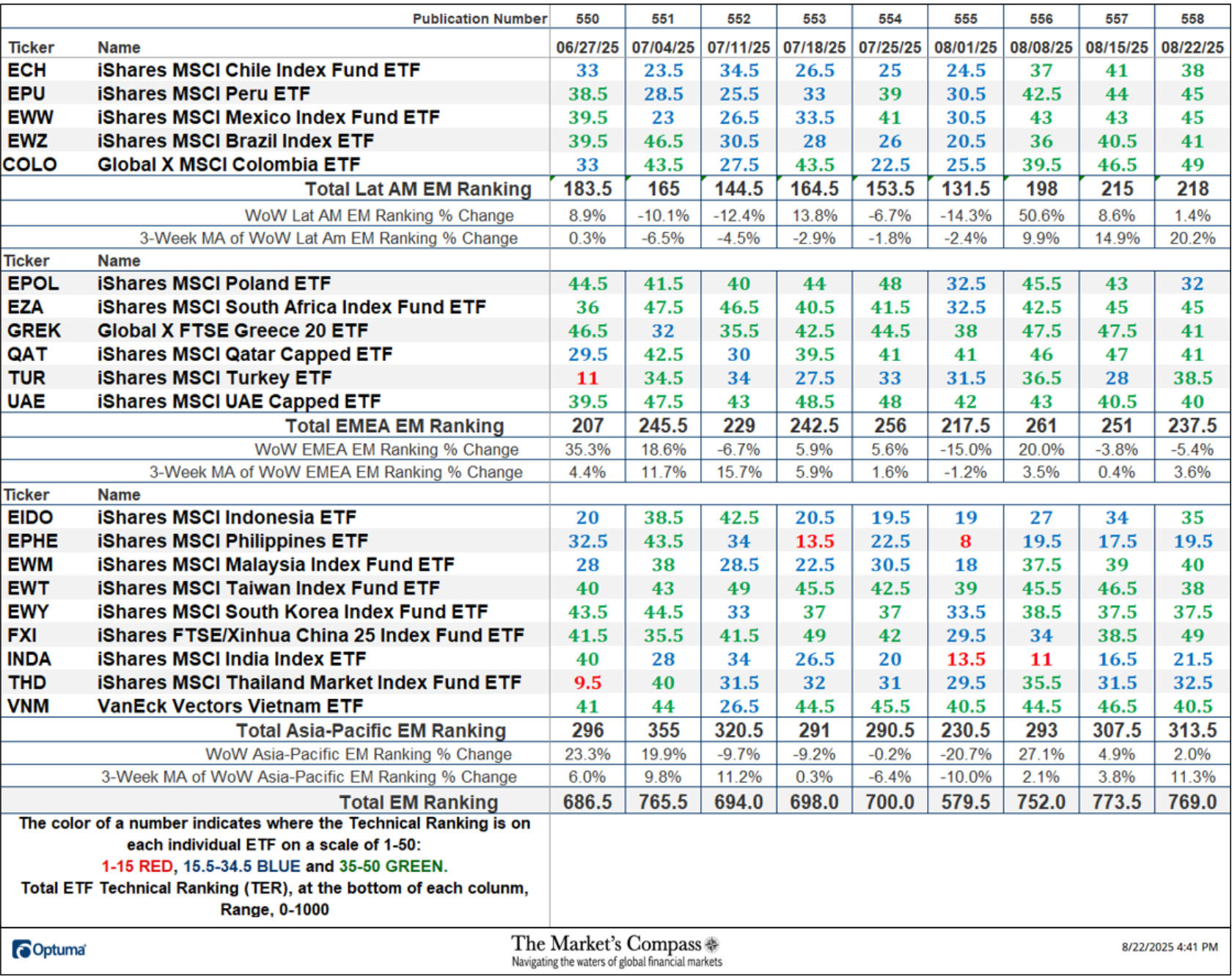
Task: Select Lat AM total value 218
Action: (1192, 189)
